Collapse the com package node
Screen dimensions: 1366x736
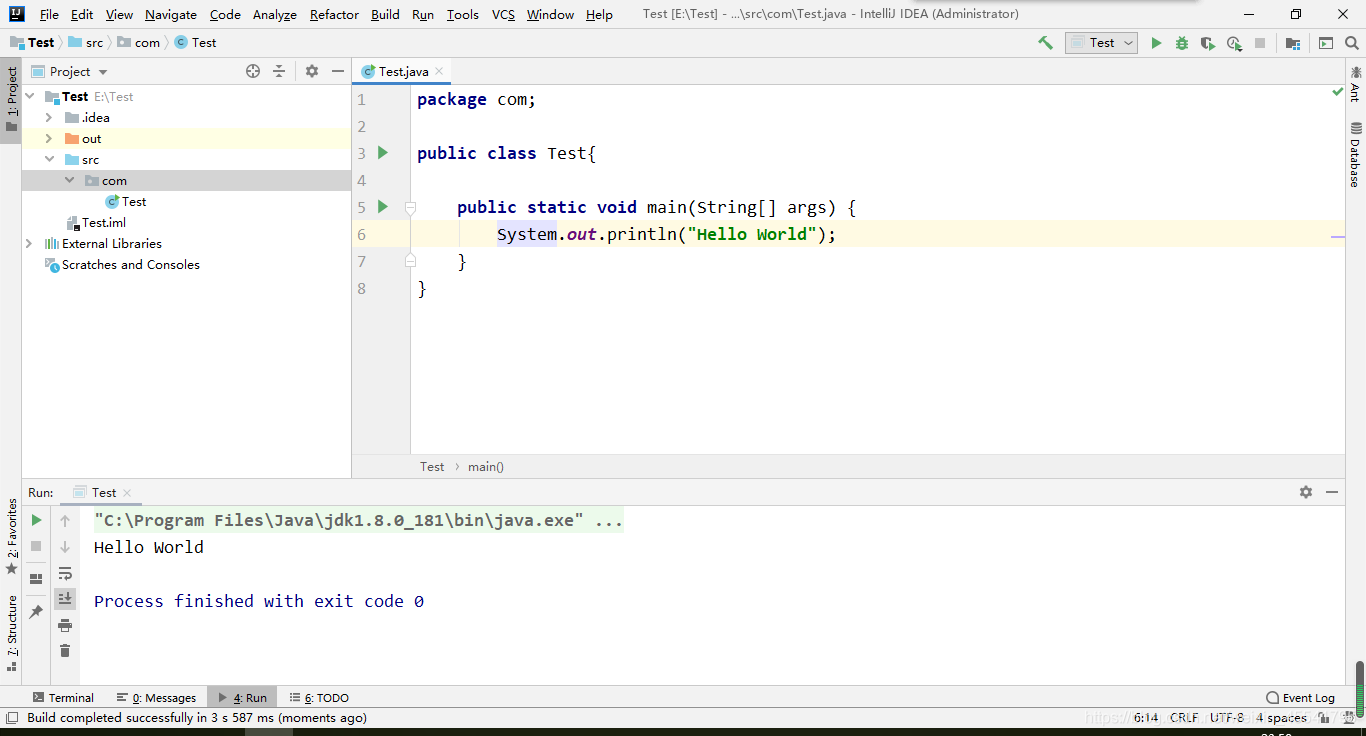coord(69,181)
